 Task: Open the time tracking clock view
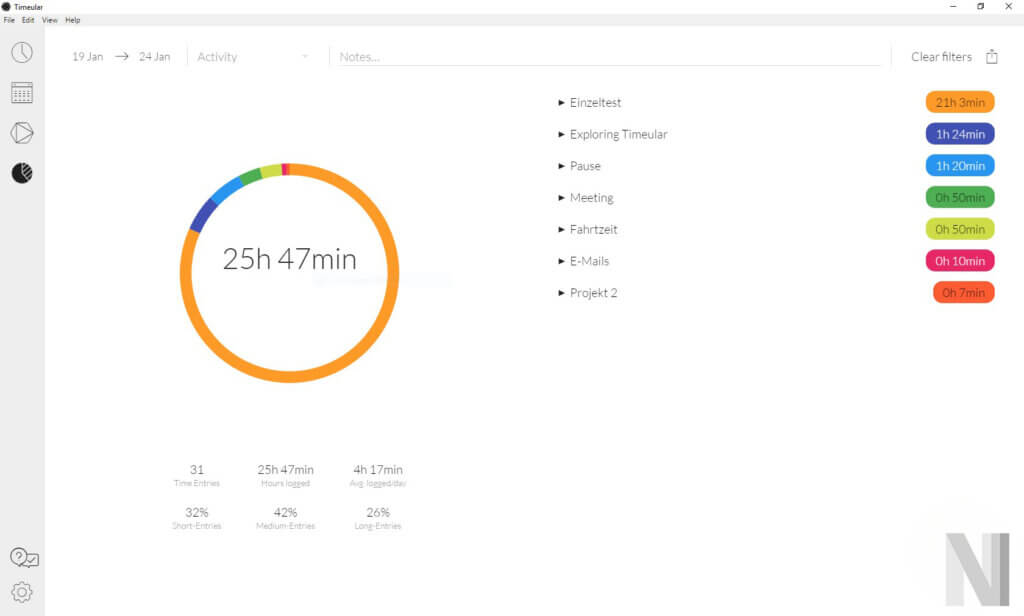(x=22, y=52)
